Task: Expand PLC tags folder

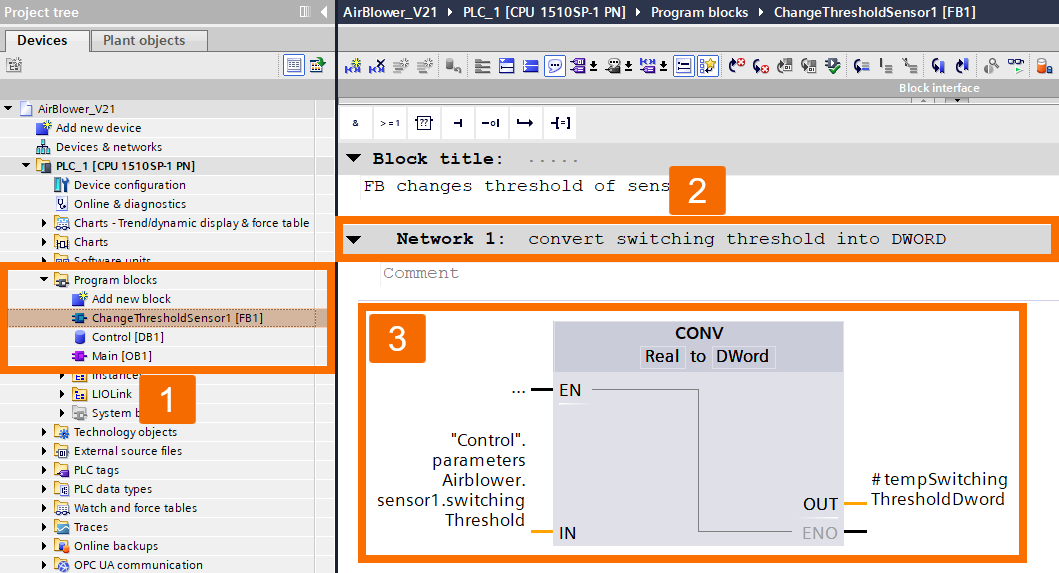Action: 45,470
